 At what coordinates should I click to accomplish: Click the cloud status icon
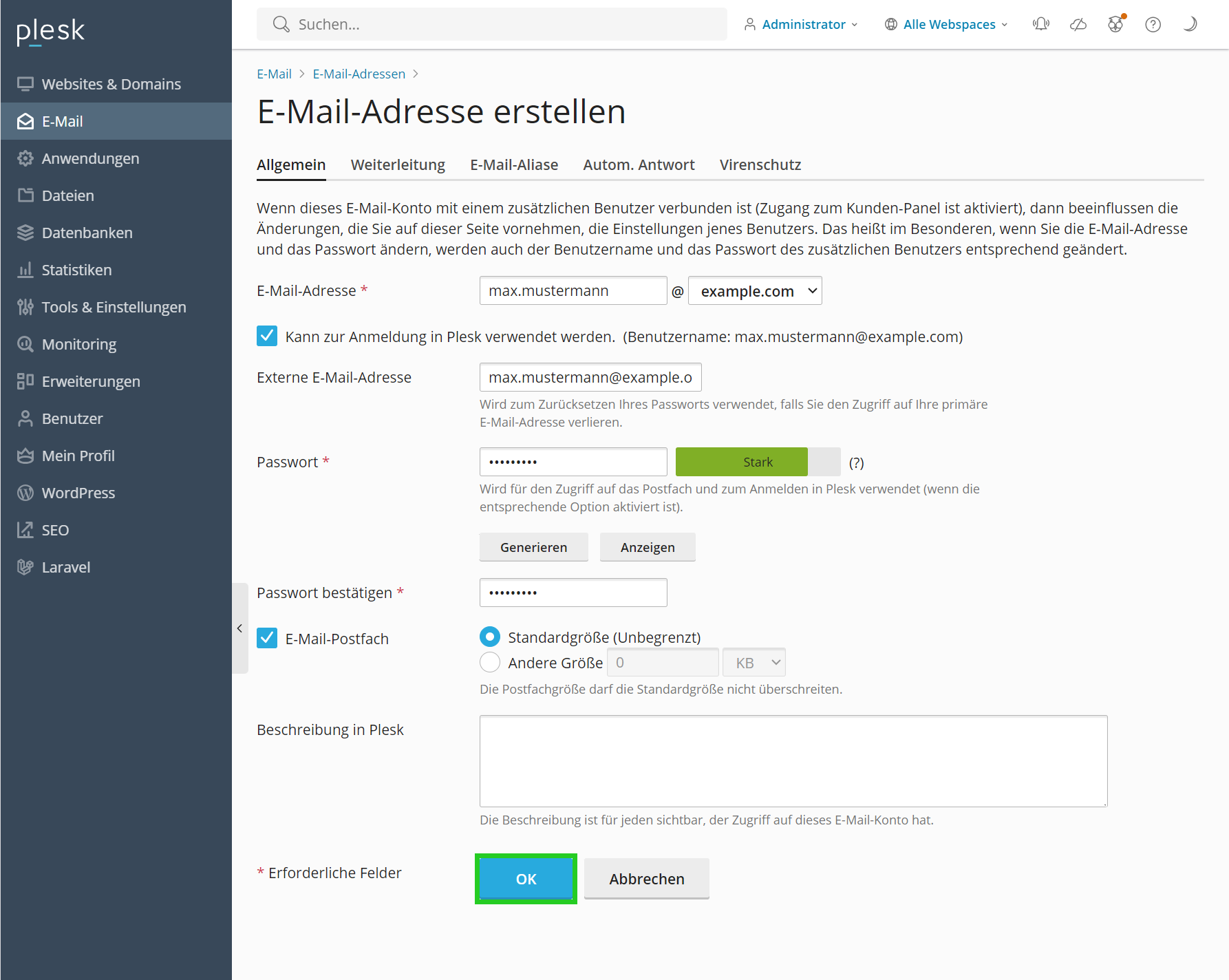click(x=1078, y=25)
